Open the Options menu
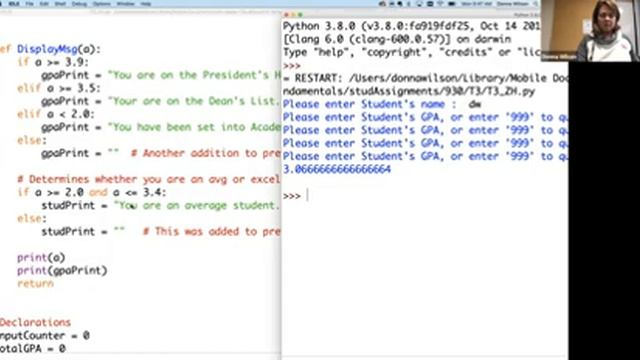Screen dimensions: 640x360 (102, 4)
